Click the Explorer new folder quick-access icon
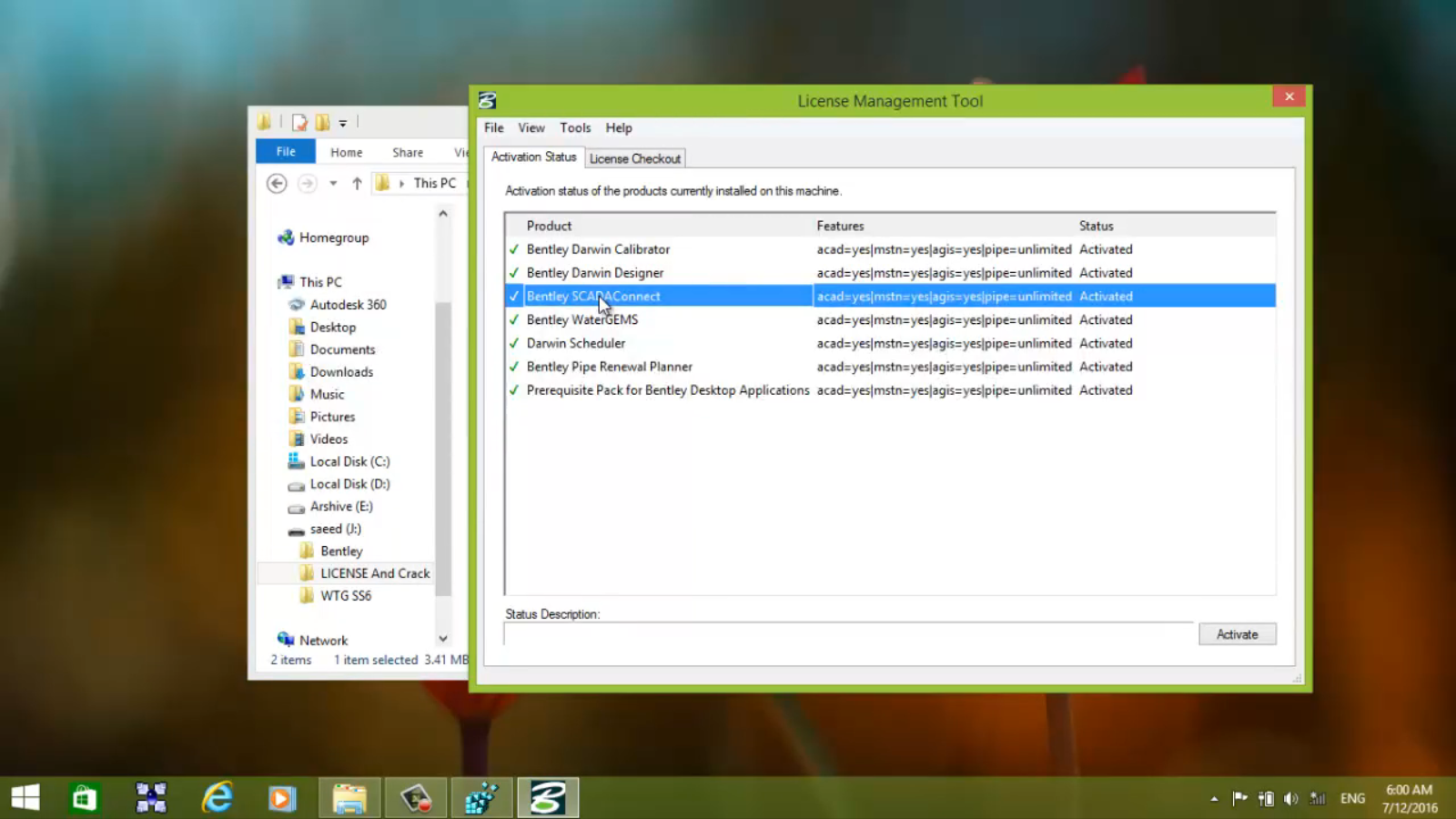This screenshot has width=1456, height=819. [x=322, y=122]
